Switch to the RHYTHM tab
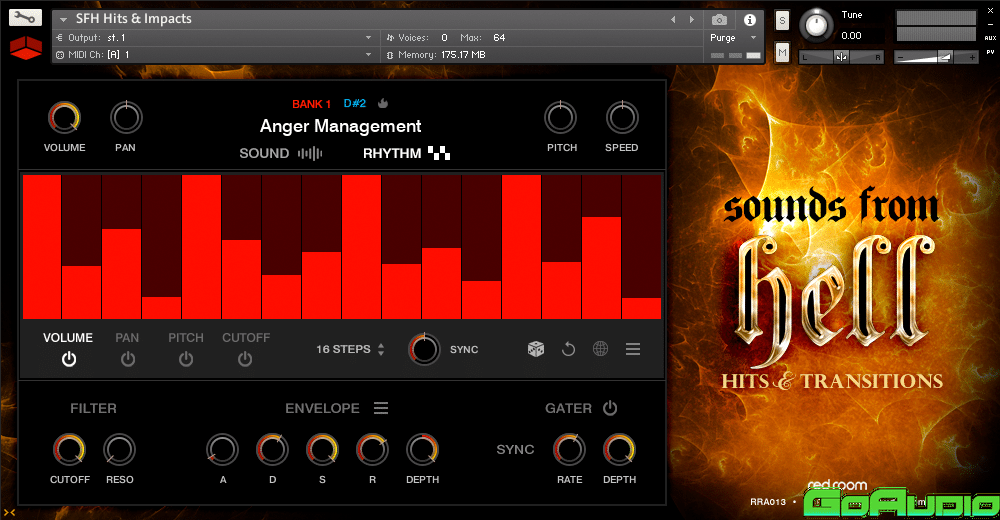This screenshot has width=1000, height=520. point(392,153)
